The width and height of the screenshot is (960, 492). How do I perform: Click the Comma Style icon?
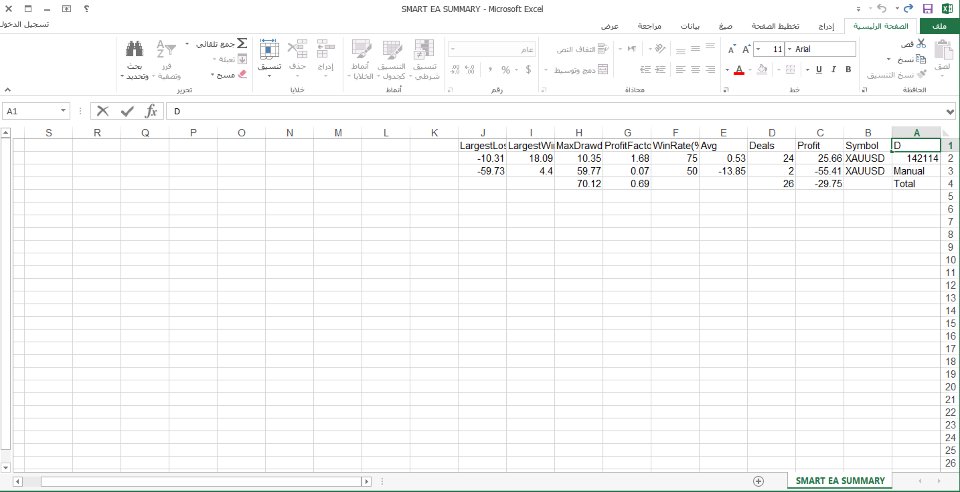[490, 70]
